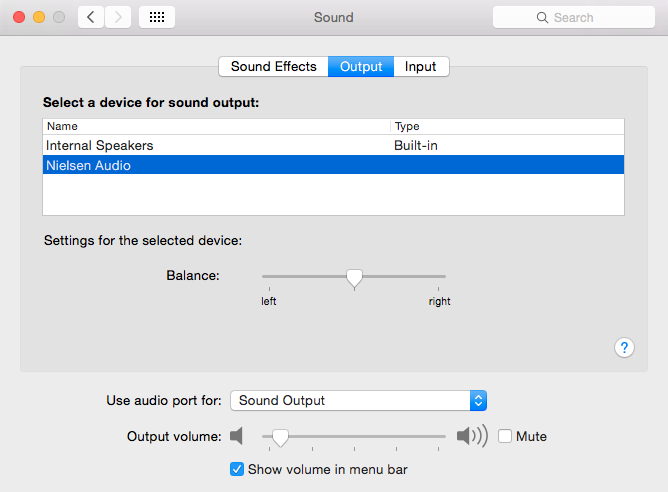Click the back navigation arrow
This screenshot has height=492, width=668.
coord(91,17)
